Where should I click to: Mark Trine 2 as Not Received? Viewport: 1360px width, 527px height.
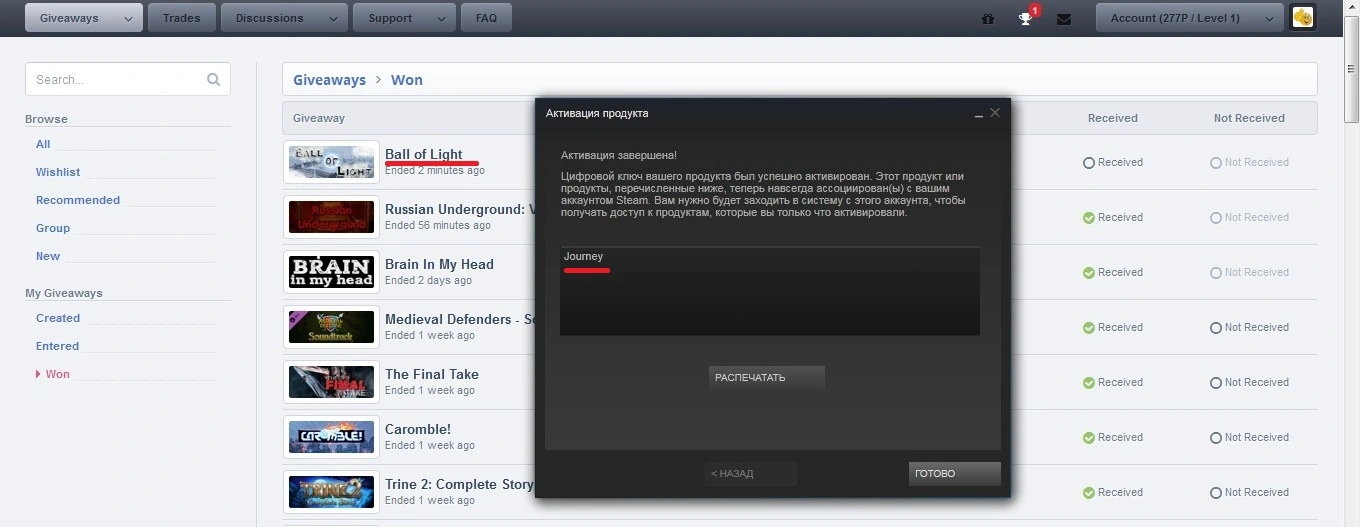(1249, 492)
